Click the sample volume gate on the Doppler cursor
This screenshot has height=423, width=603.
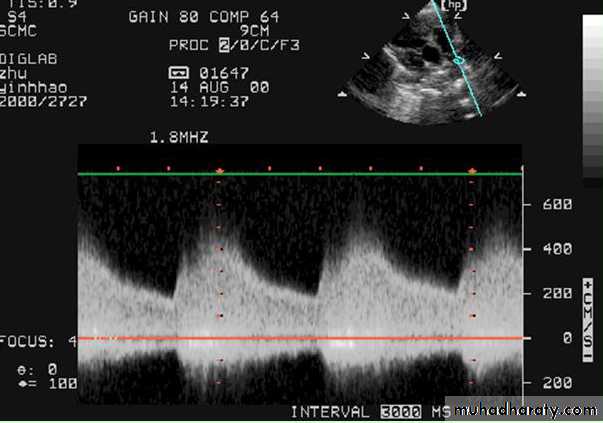459,60
